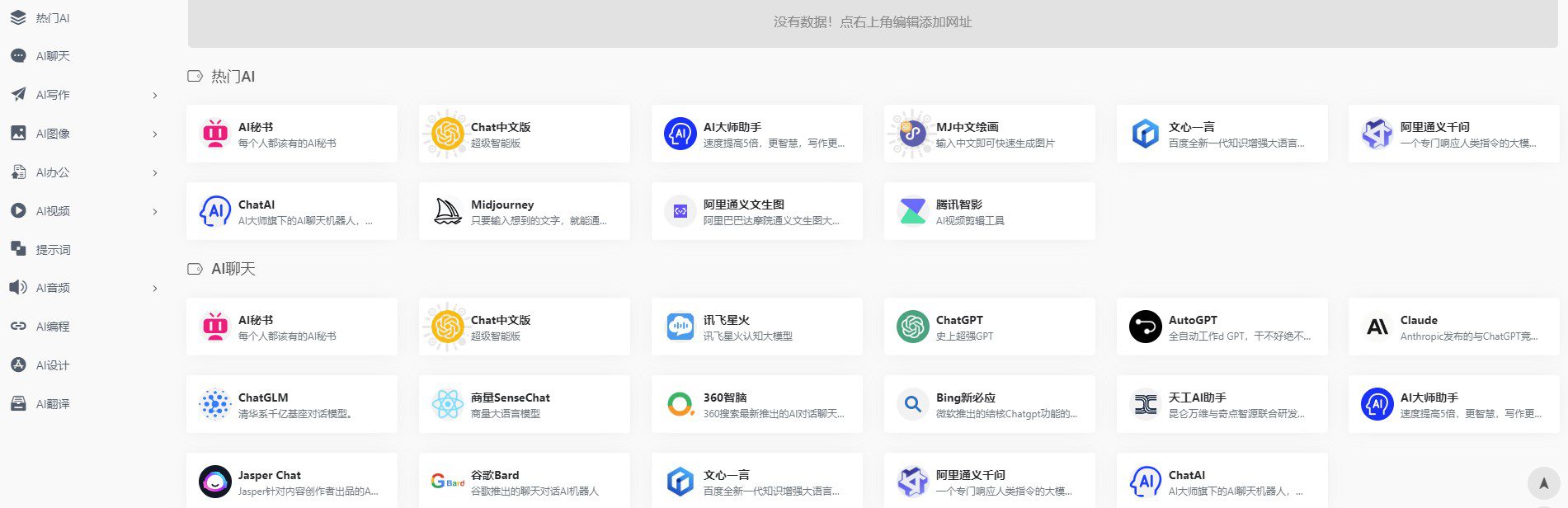Open Chat中文版 card under AI聊天 section
This screenshot has width=1568, height=508.
(525, 327)
